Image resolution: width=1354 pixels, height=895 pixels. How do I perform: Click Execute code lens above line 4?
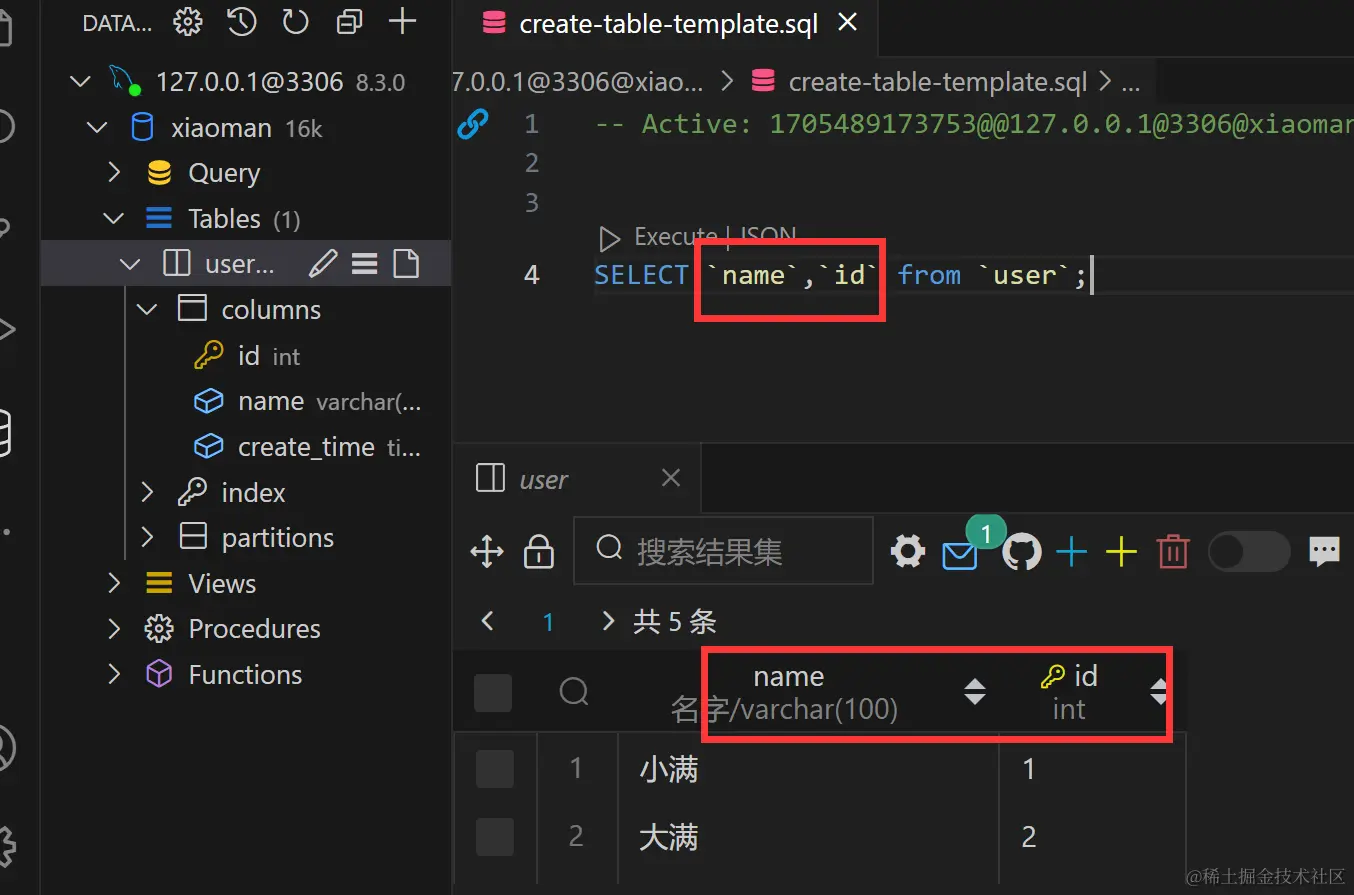(x=676, y=237)
